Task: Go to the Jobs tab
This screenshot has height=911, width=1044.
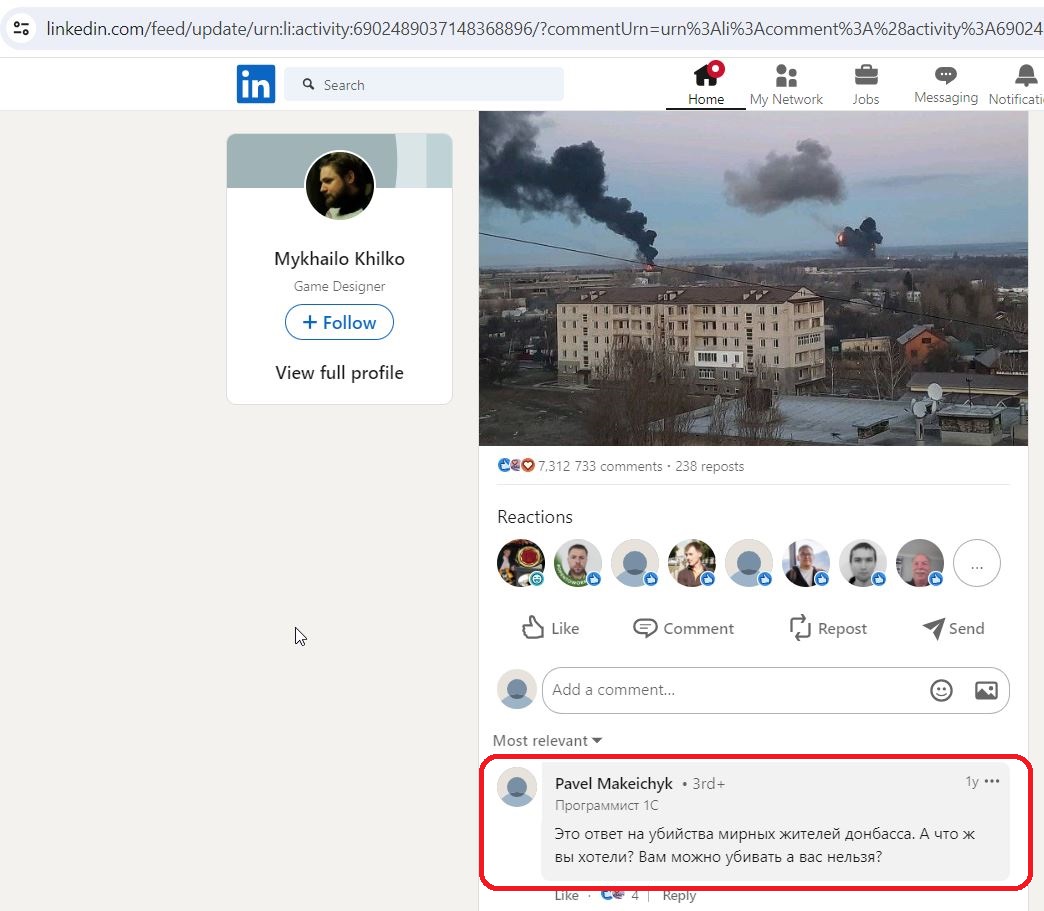Action: 866,84
